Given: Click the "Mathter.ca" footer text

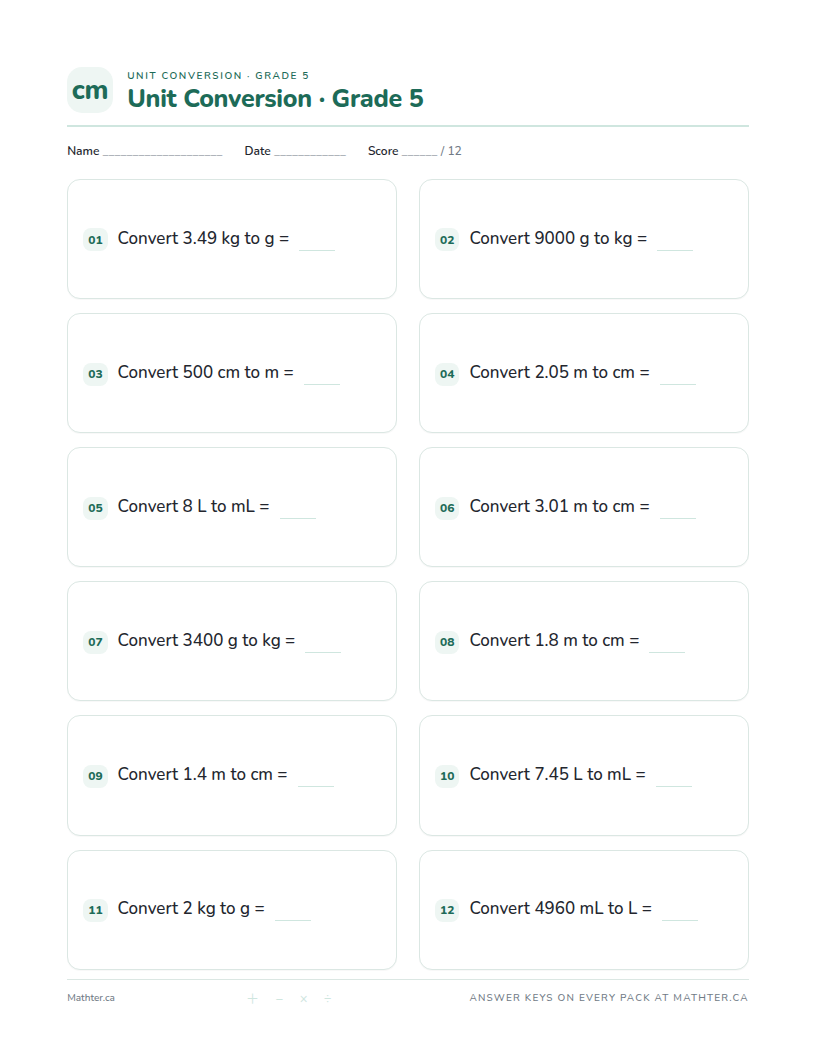Looking at the screenshot, I should pyautogui.click(x=91, y=998).
